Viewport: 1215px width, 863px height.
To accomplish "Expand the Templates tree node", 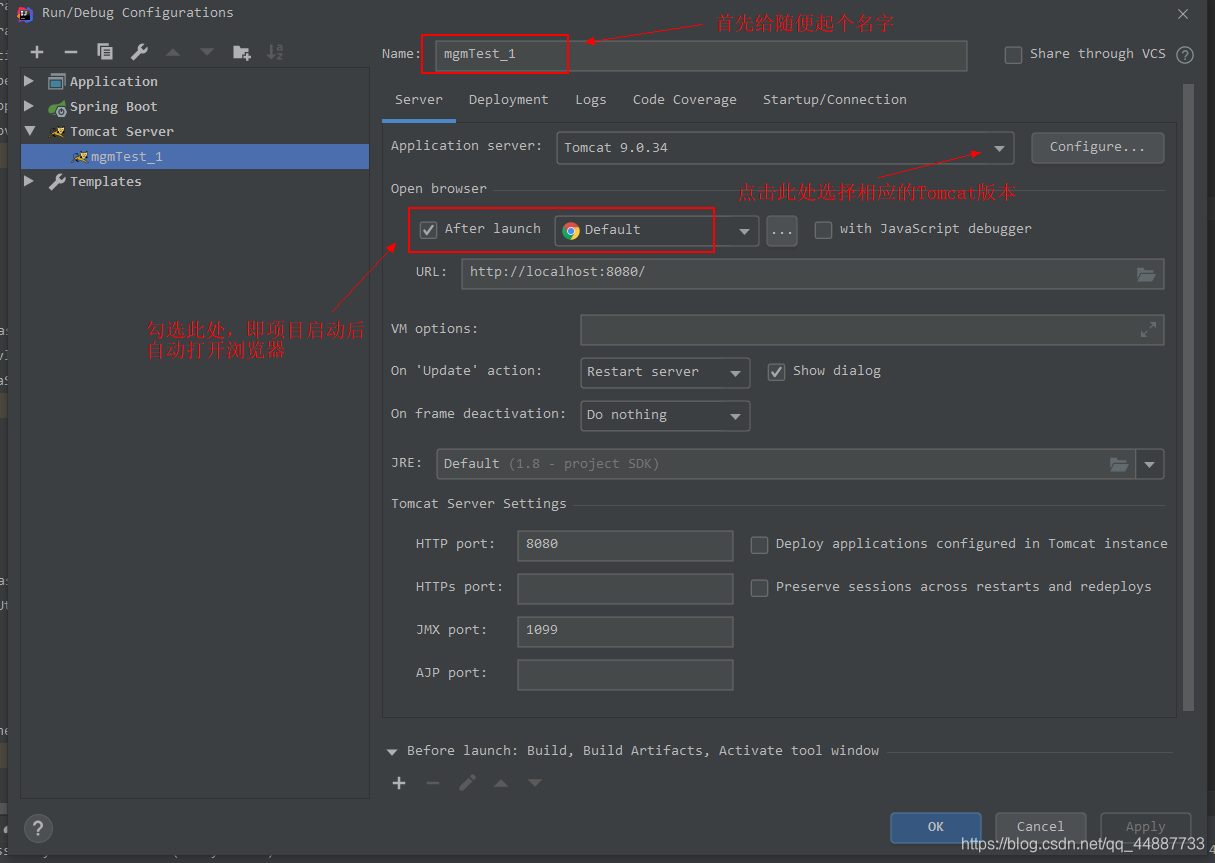I will (29, 181).
